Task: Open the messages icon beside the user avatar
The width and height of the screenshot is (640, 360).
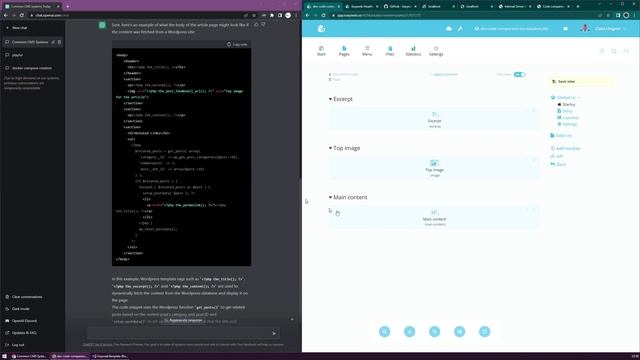Action: pos(565,29)
